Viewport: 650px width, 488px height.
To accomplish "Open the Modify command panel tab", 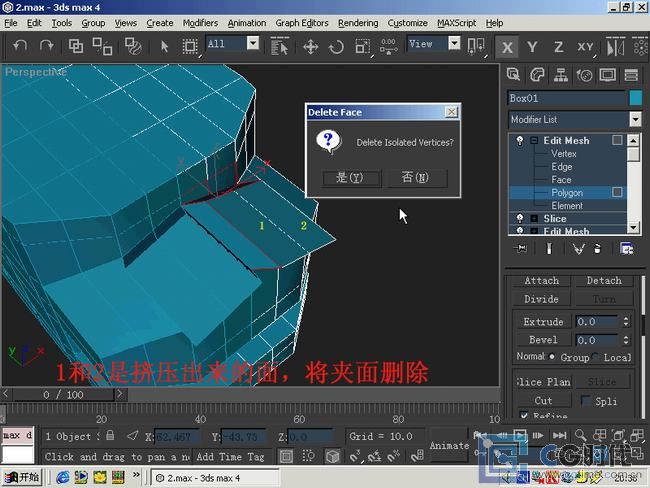I will (537, 75).
